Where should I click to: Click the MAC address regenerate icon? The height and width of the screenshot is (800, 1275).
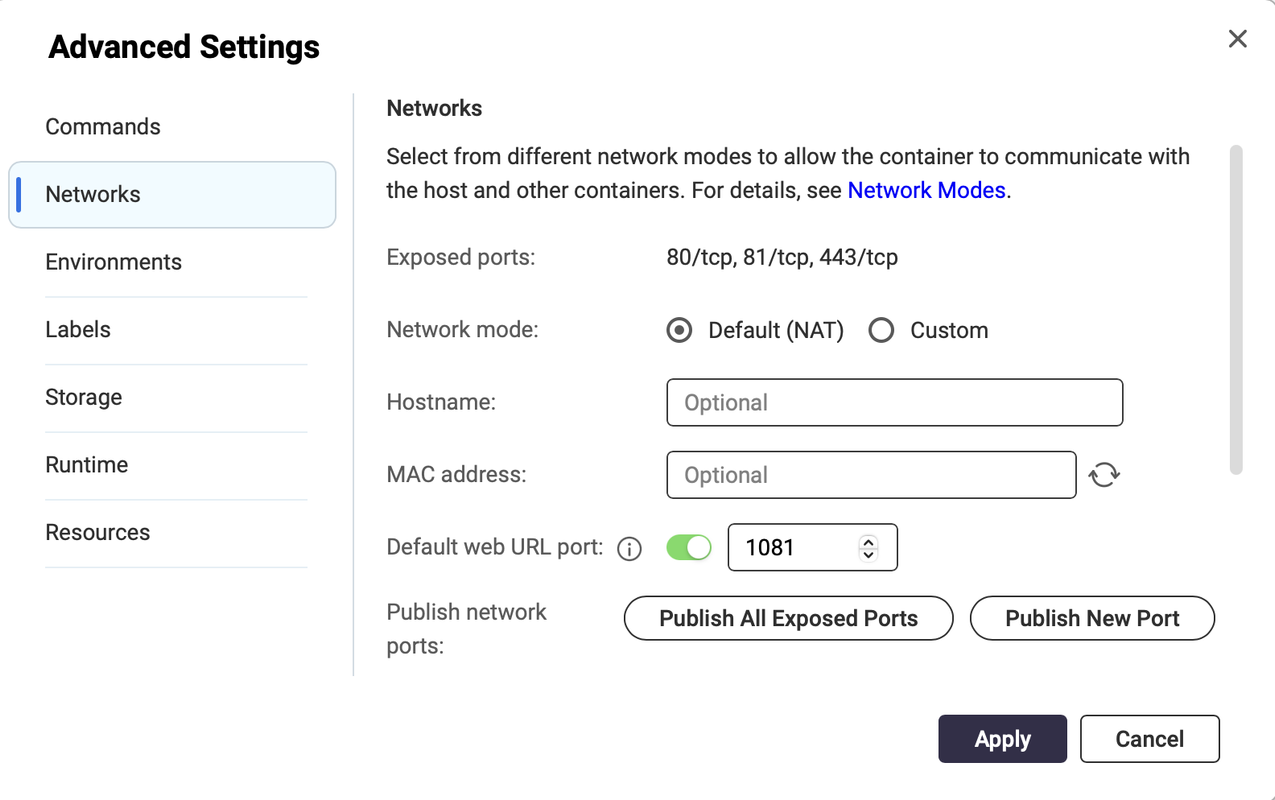point(1104,475)
